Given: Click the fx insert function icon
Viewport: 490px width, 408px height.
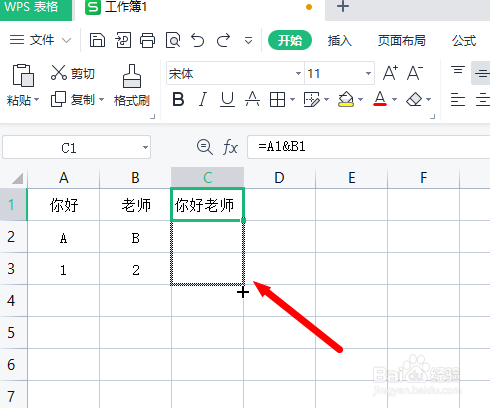Looking at the screenshot, I should (230, 147).
